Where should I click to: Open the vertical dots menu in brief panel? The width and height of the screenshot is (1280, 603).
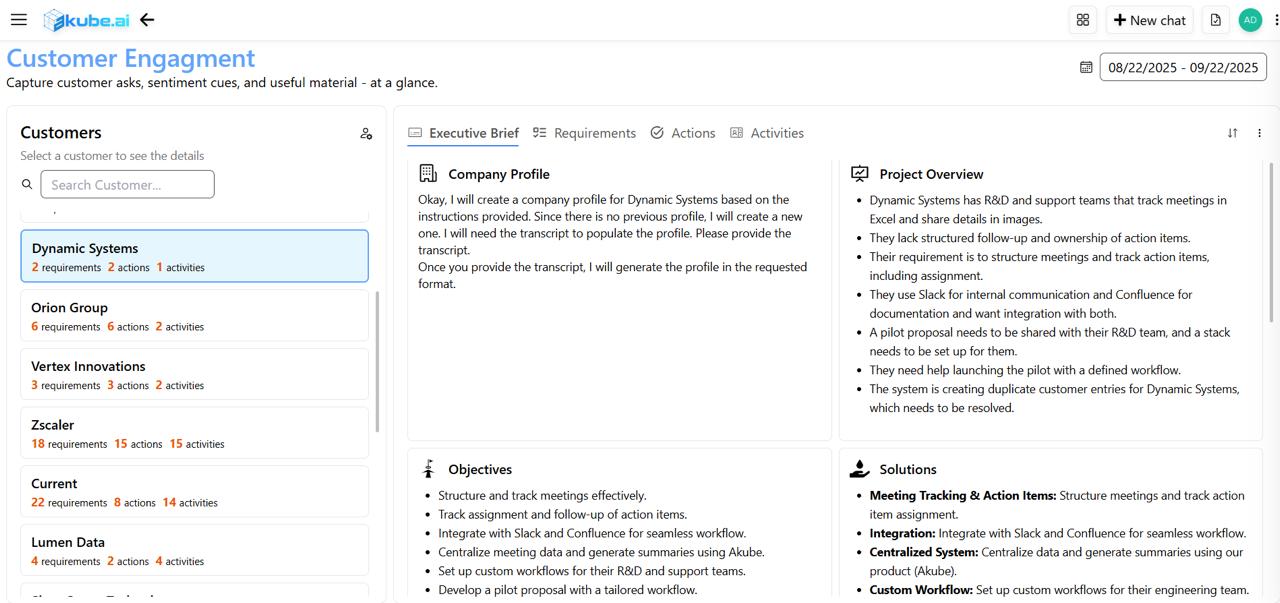pyautogui.click(x=1259, y=133)
